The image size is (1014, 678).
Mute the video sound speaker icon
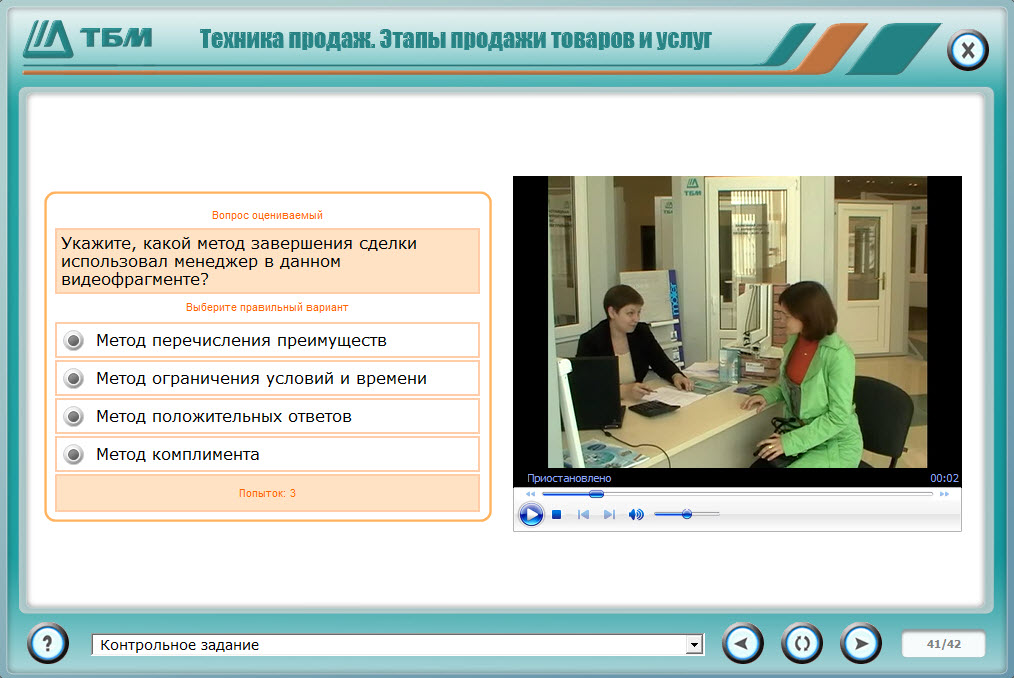click(636, 515)
